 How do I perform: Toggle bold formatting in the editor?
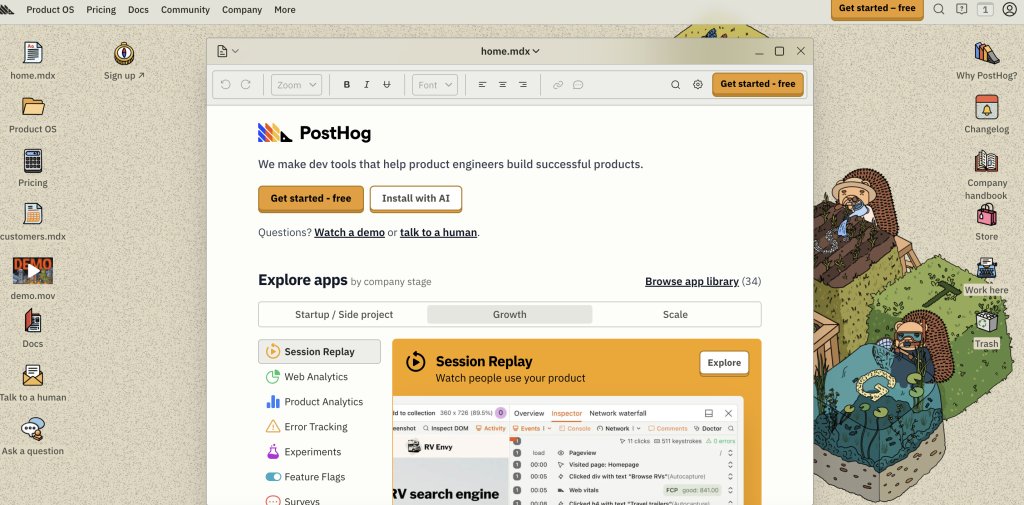point(347,84)
